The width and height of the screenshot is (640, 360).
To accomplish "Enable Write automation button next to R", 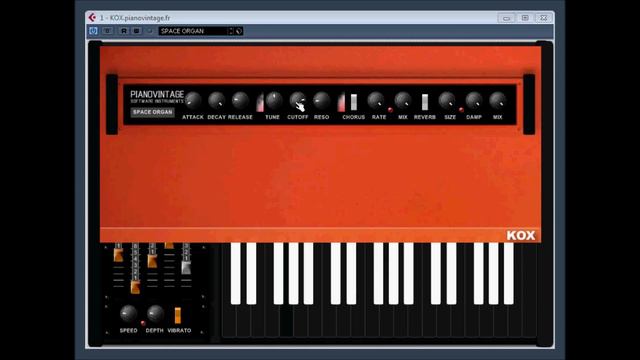I will pos(137,31).
